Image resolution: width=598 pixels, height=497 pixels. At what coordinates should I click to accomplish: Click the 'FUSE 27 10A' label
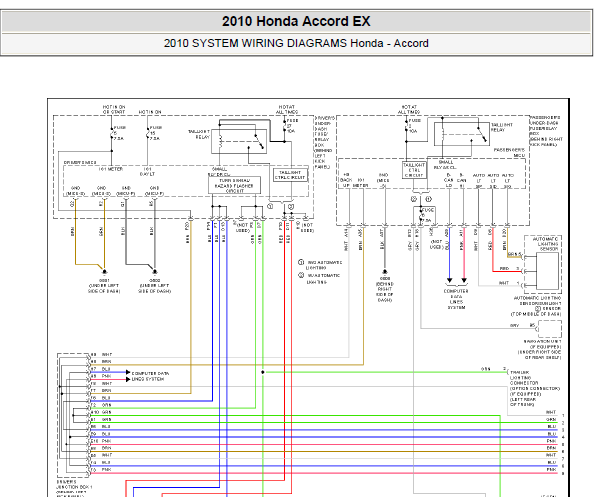point(293,125)
